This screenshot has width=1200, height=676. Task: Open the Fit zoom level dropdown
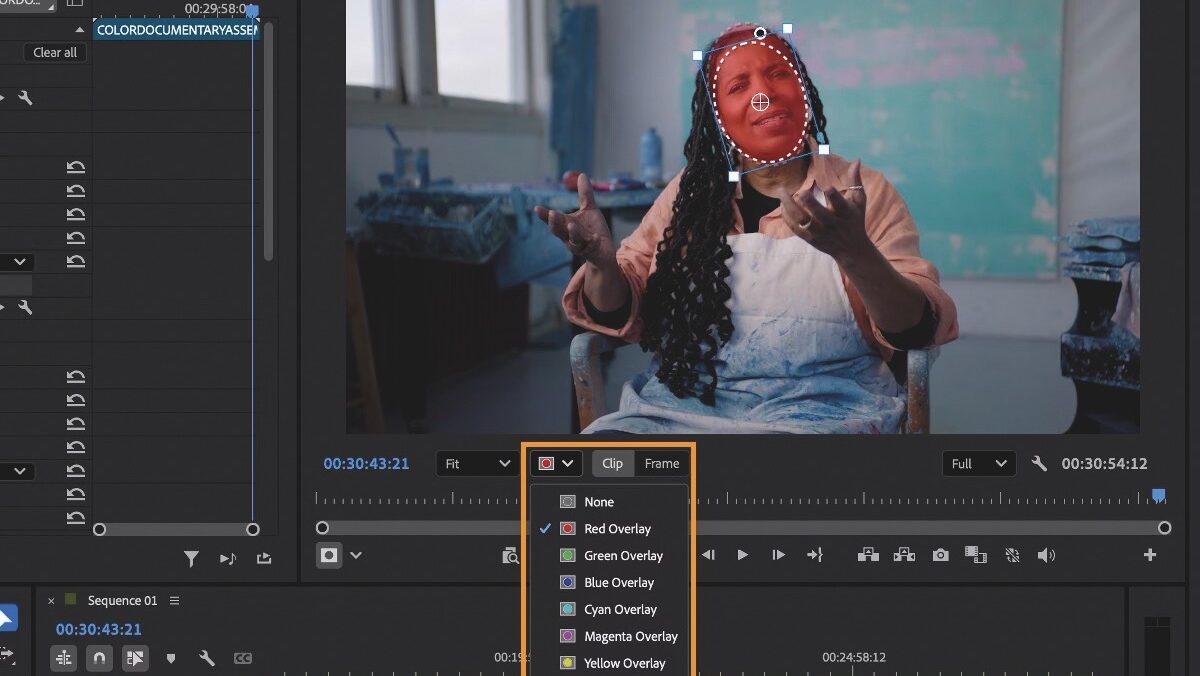coord(477,464)
